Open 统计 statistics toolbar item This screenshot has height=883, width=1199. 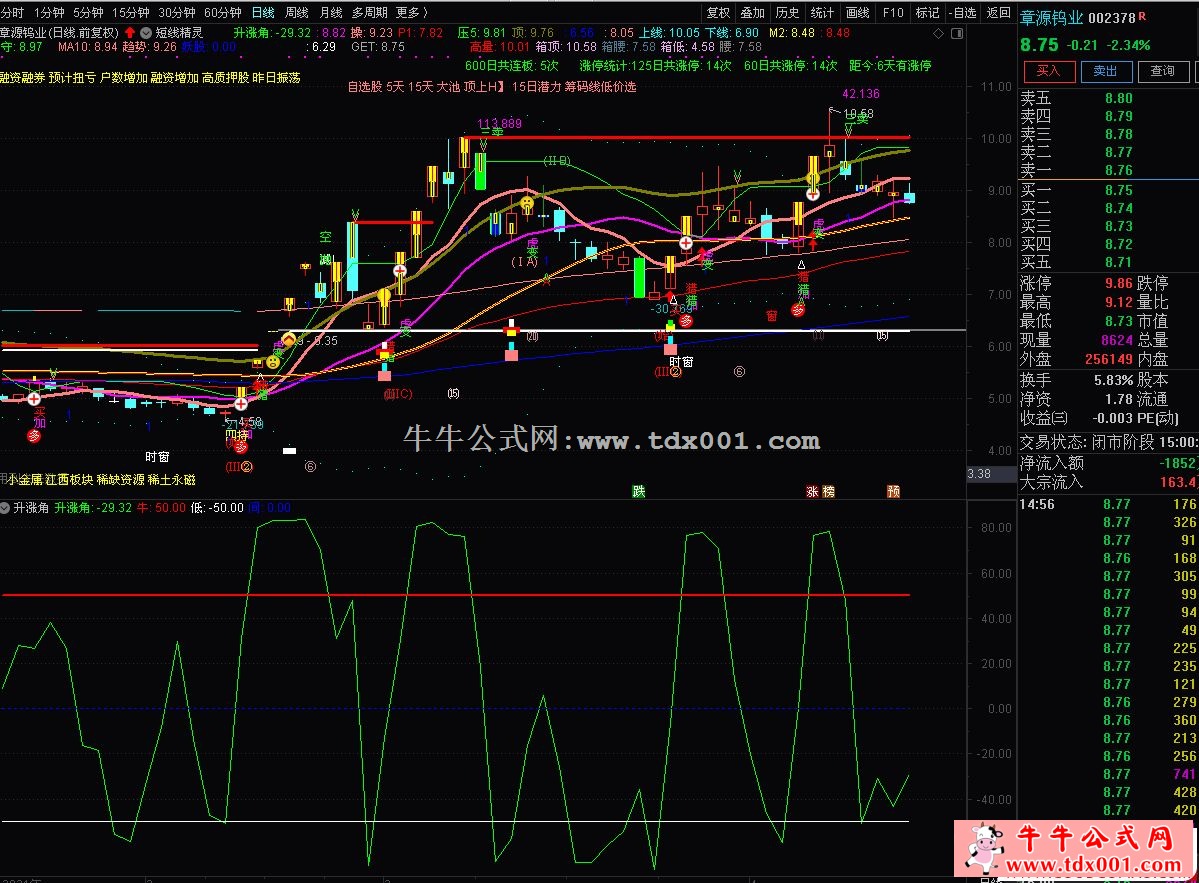coord(822,12)
